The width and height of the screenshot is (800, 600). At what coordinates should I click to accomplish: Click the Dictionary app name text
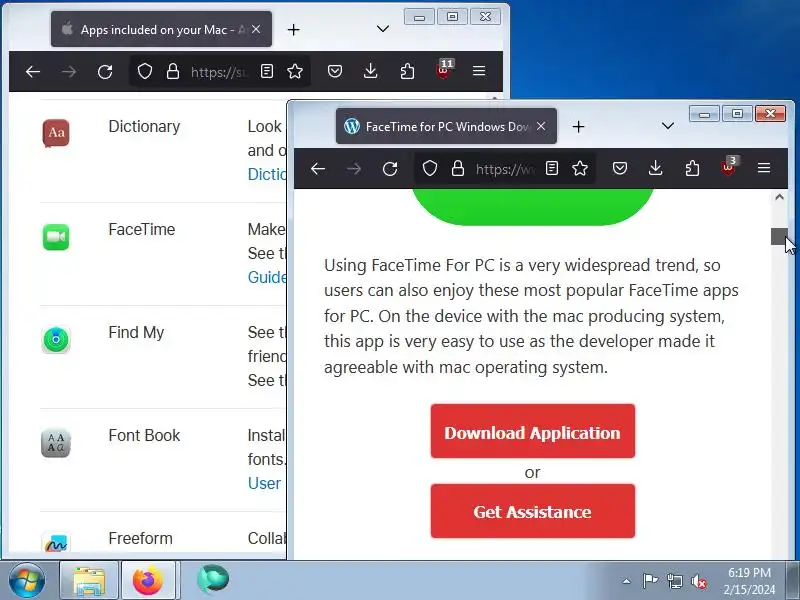(144, 127)
